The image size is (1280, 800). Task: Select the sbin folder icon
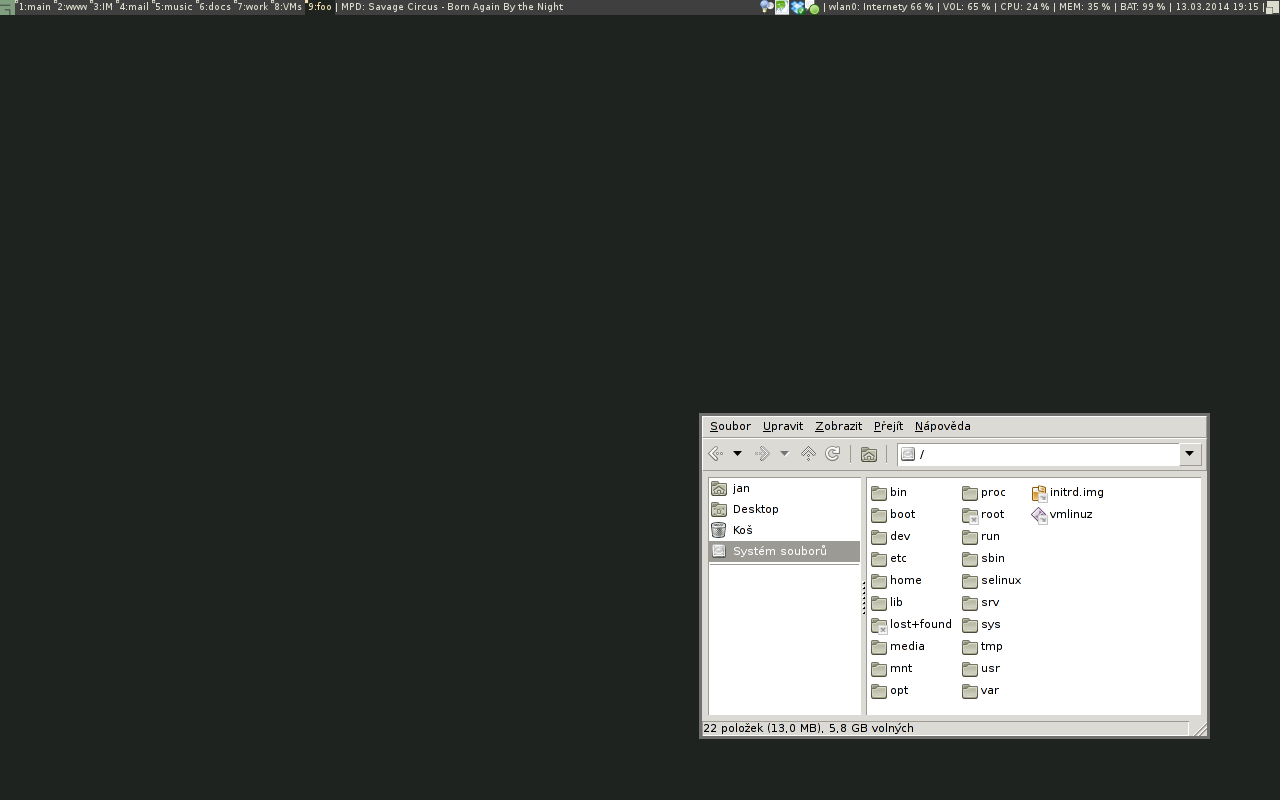point(970,558)
